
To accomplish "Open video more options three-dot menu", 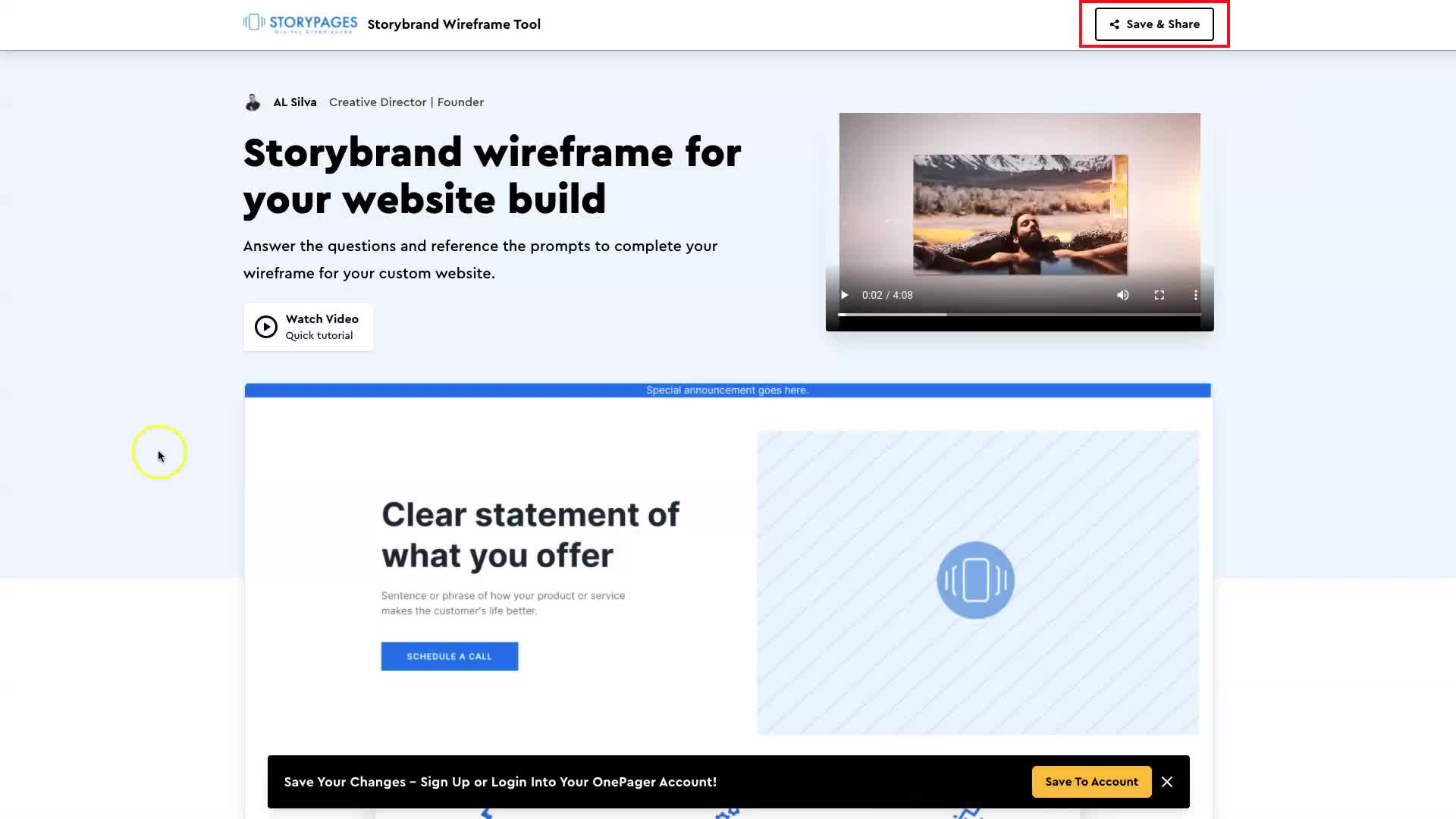I will point(1195,295).
